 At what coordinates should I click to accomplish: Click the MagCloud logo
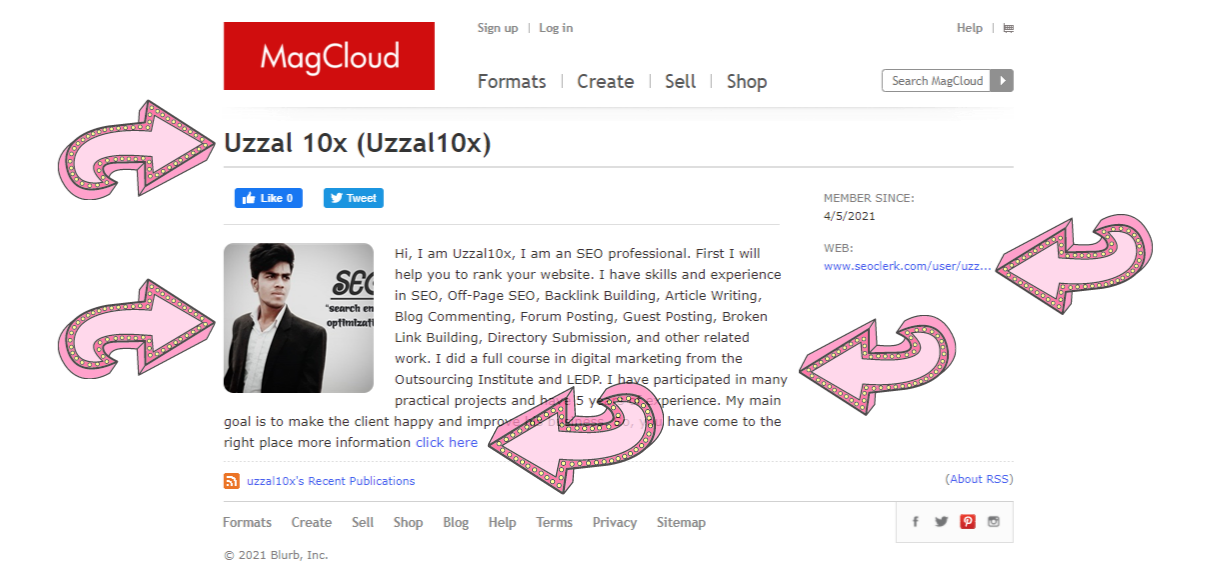coord(328,57)
